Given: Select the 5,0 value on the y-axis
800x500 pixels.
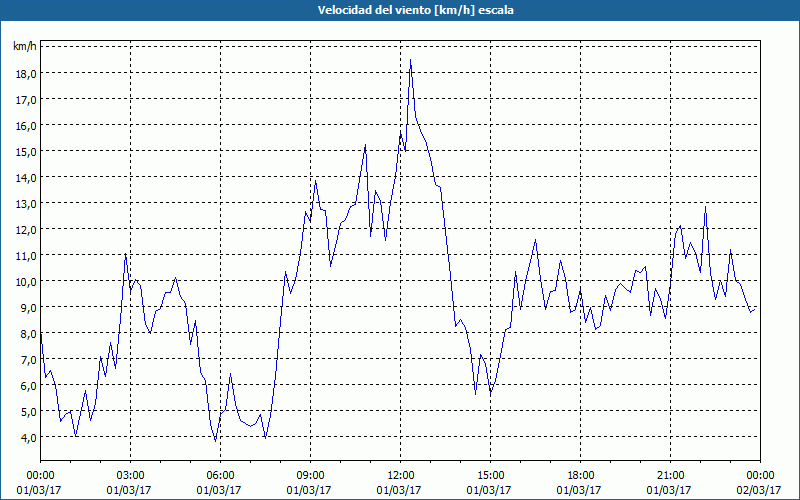Looking at the screenshot, I should click(x=29, y=412).
